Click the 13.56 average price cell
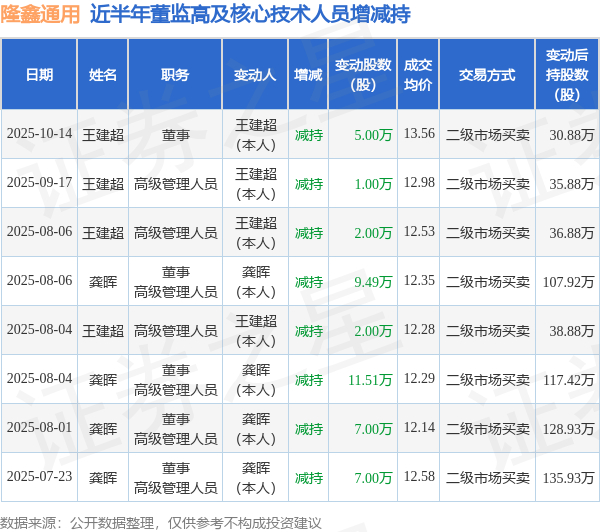Viewport: 600px width, 532px height. pyautogui.click(x=419, y=134)
